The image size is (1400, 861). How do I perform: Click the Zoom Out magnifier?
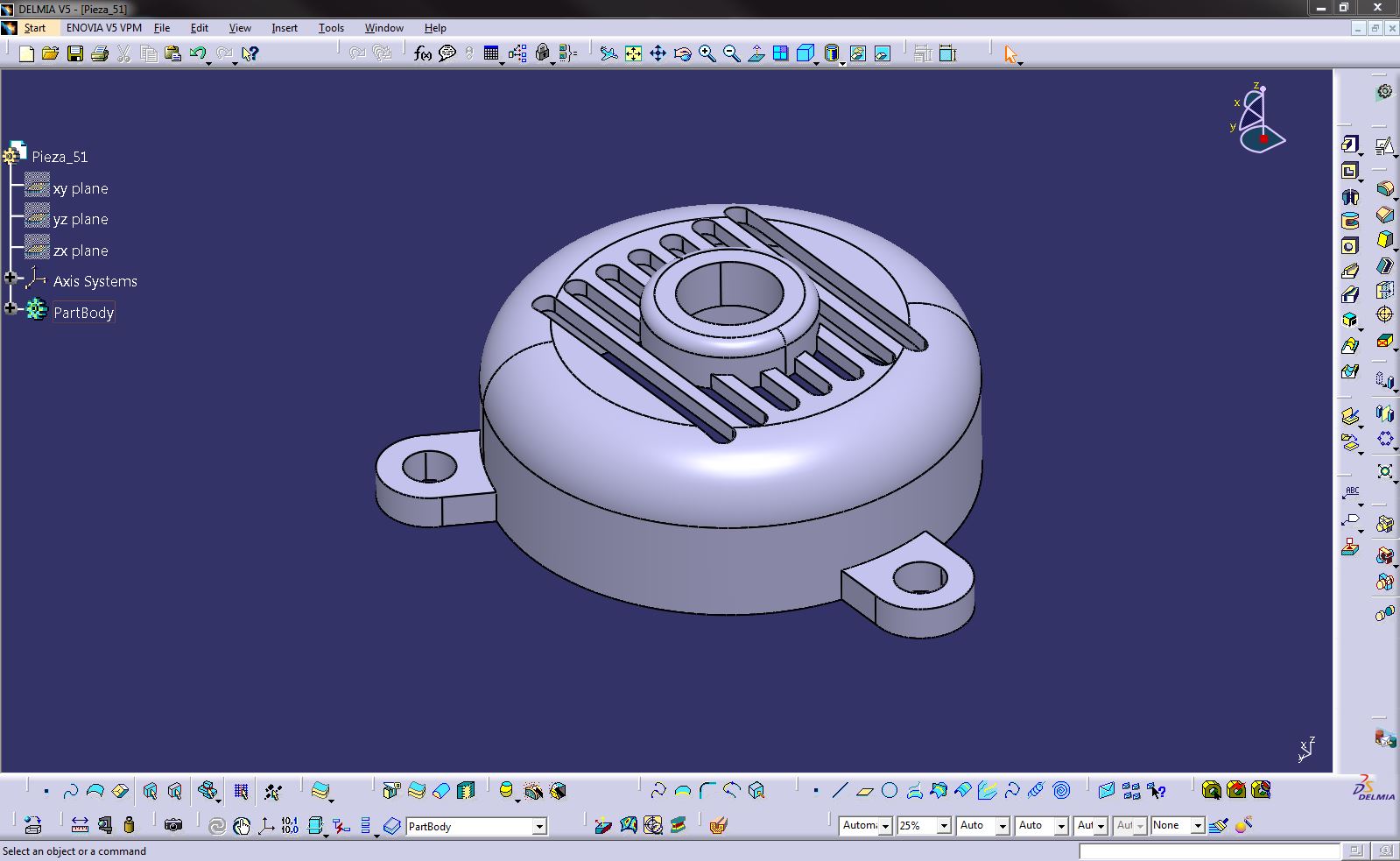tap(731, 53)
